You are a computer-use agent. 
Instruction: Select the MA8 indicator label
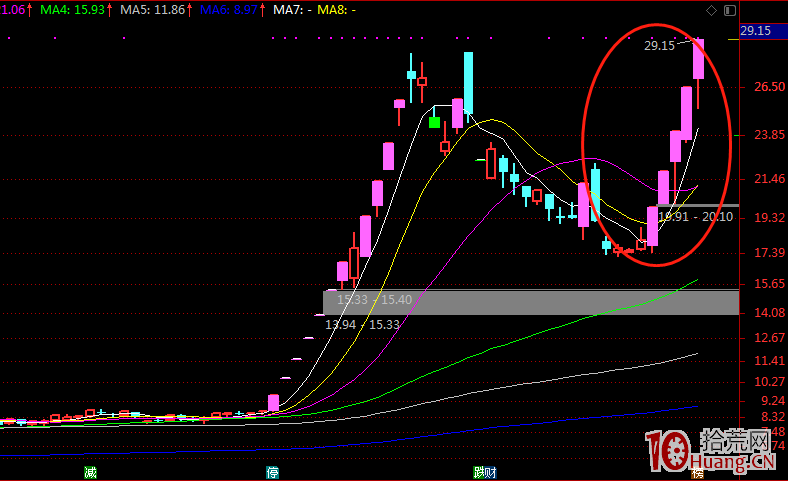point(336,10)
